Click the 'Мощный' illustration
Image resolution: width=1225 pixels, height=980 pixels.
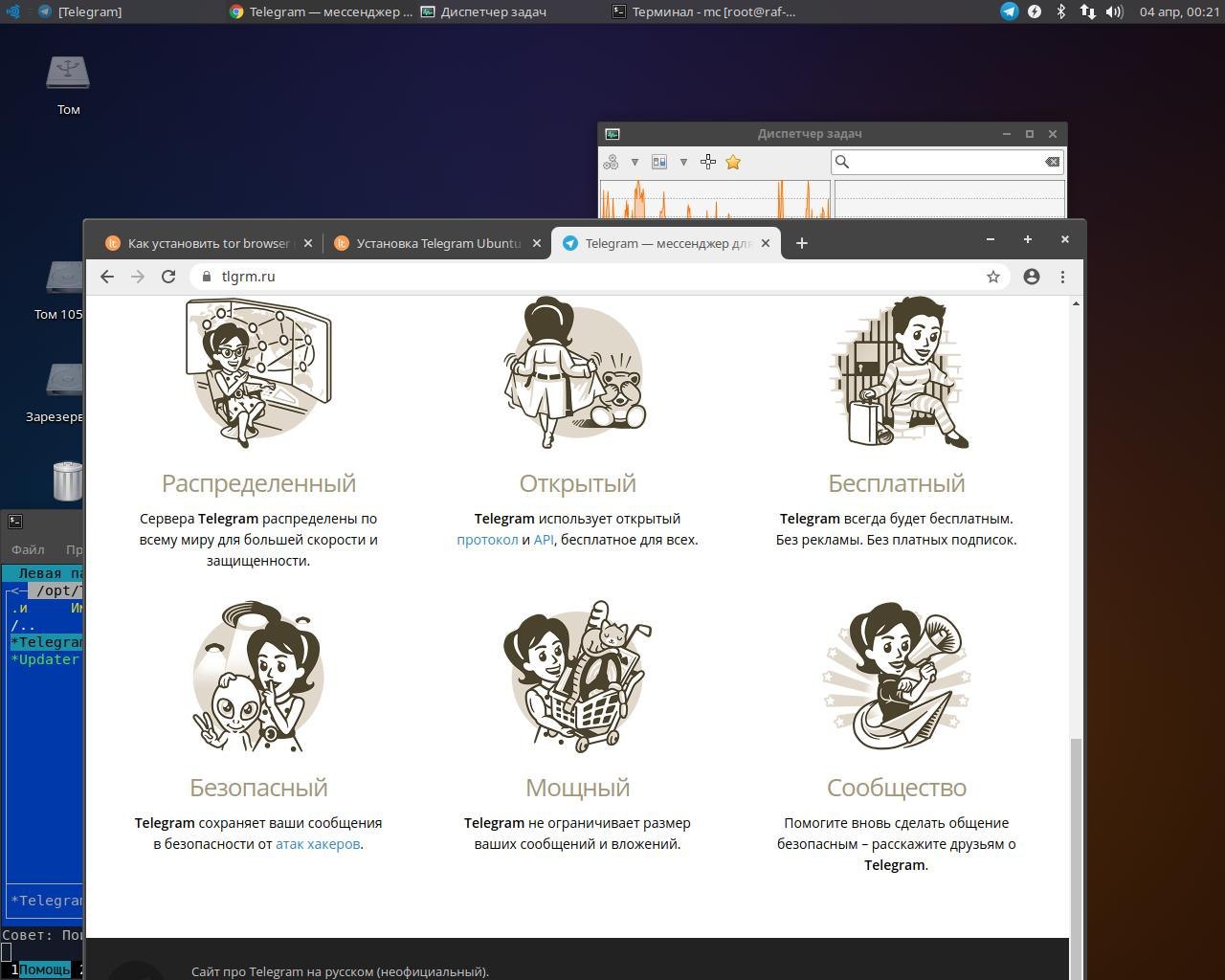[577, 677]
